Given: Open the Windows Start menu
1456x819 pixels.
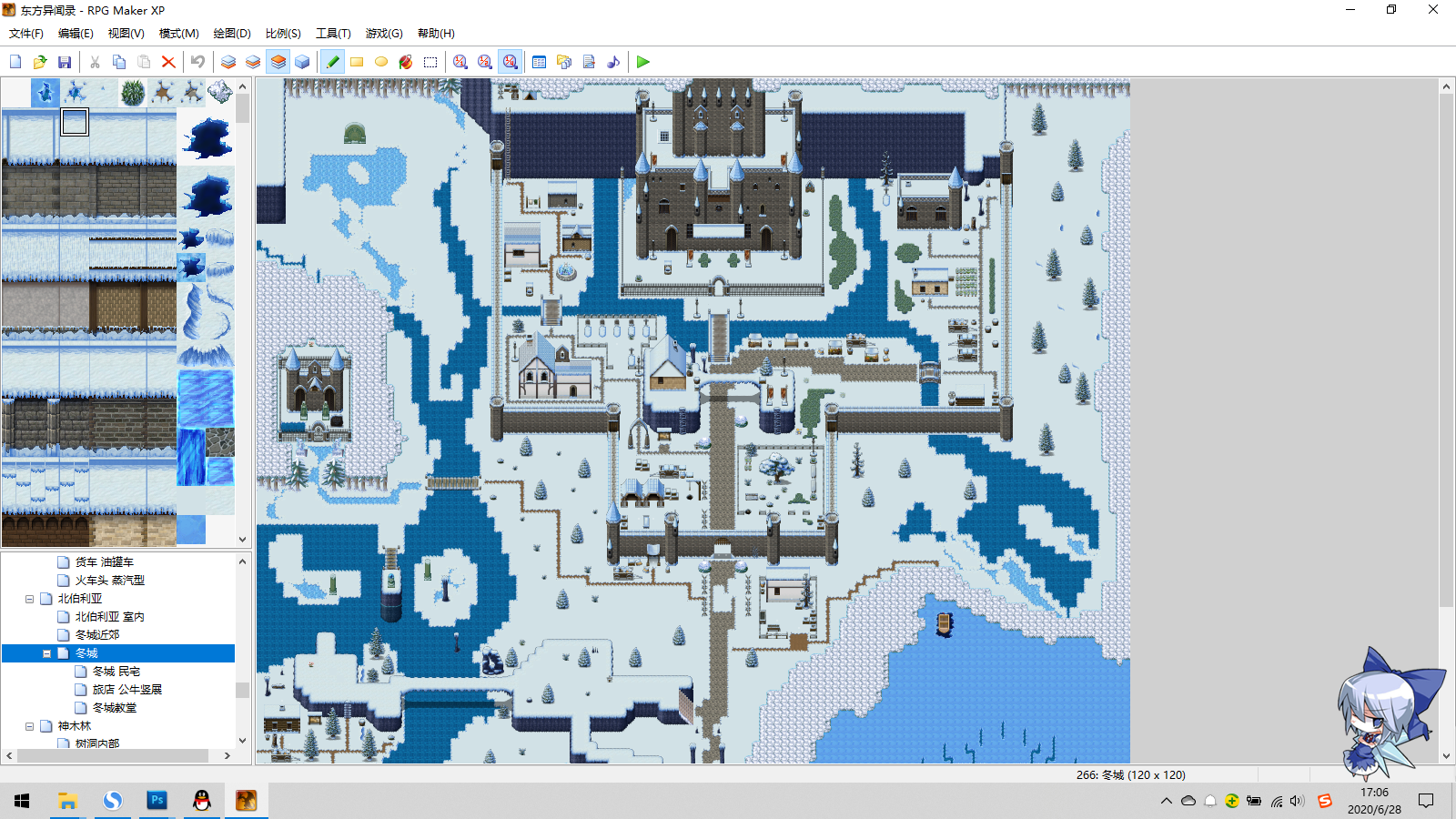Looking at the screenshot, I should 22,801.
